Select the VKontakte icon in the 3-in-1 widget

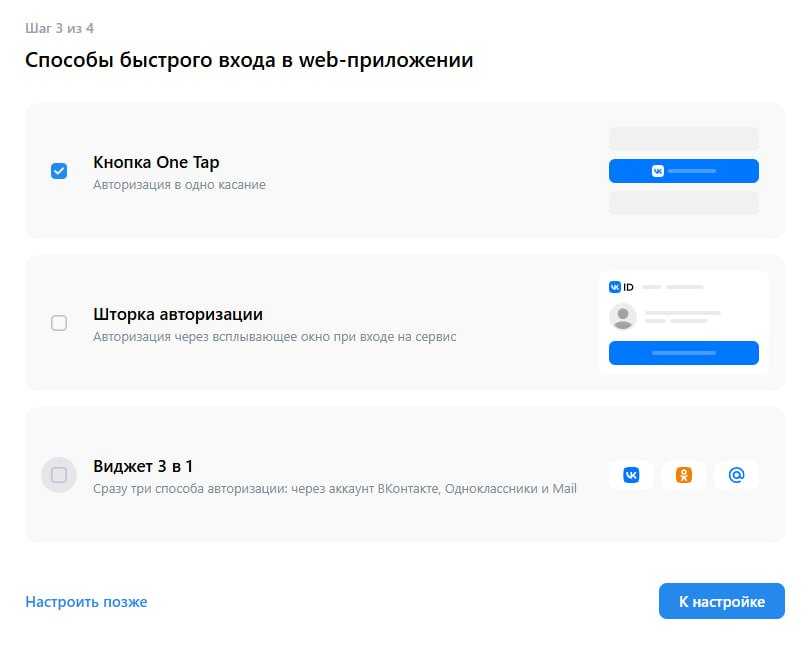coord(631,475)
